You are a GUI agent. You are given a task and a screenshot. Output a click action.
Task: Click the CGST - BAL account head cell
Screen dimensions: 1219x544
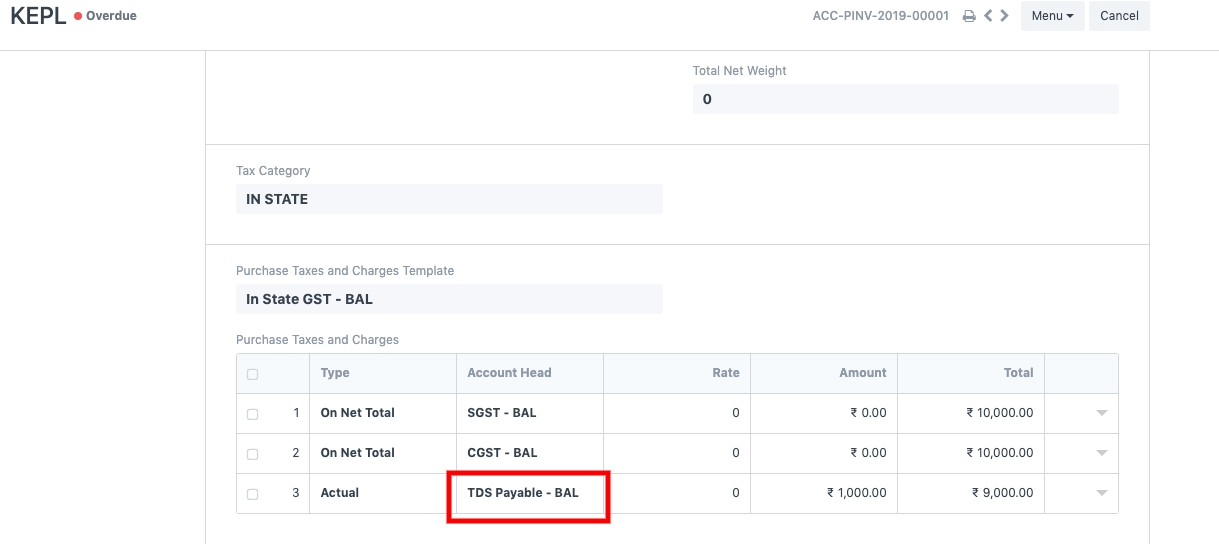pos(529,453)
